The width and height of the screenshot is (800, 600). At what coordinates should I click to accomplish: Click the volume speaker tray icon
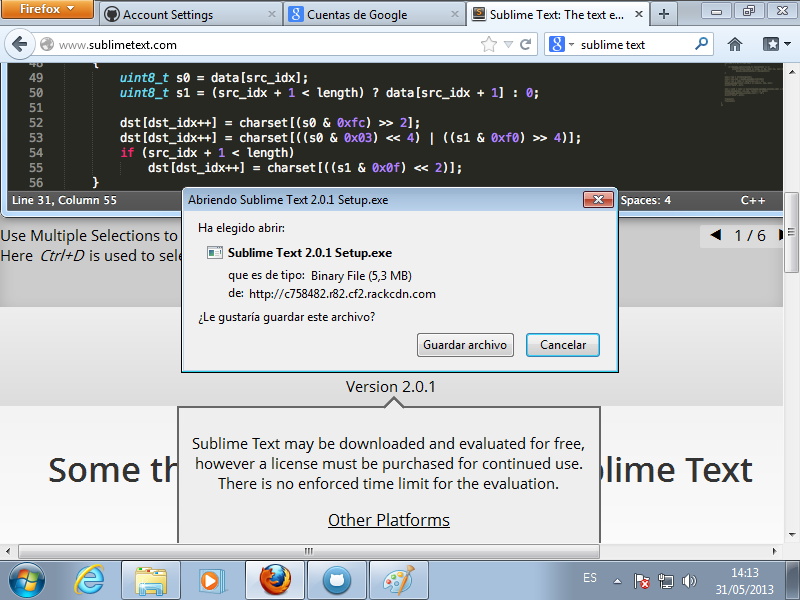tap(689, 581)
